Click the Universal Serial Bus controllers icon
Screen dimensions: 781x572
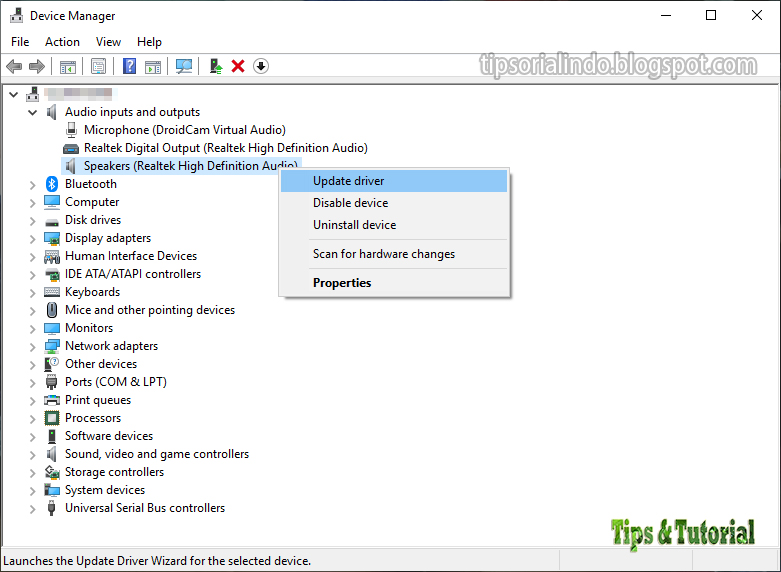[x=51, y=508]
